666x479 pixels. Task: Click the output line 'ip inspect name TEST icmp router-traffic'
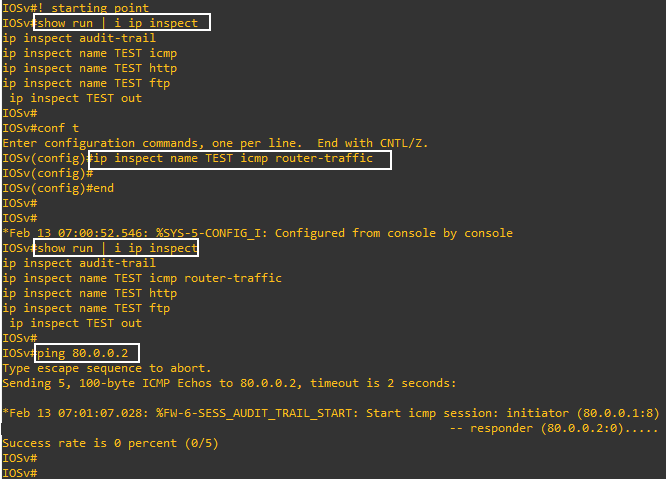(x=142, y=278)
